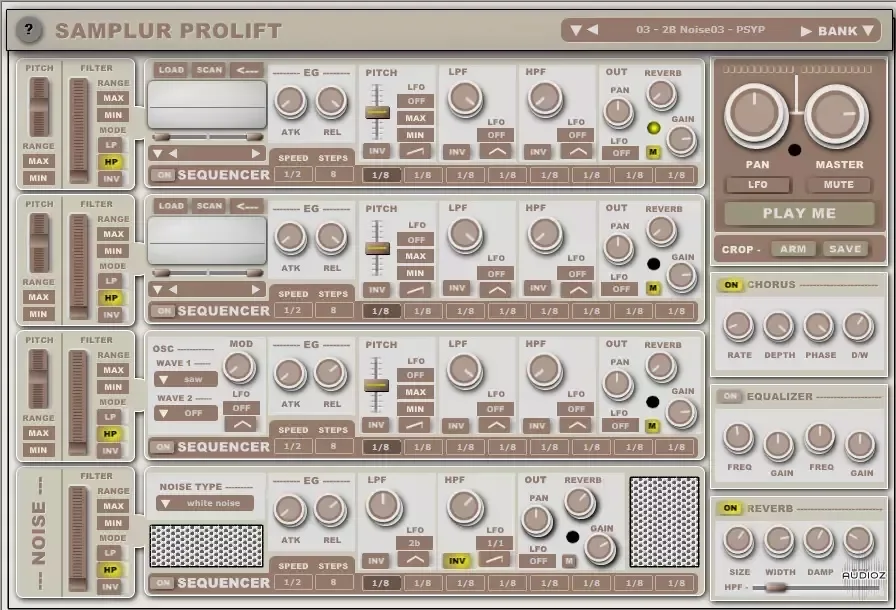Turn ON the second row SEQUENCER
Viewport: 896px width, 610px height.
coord(163,311)
